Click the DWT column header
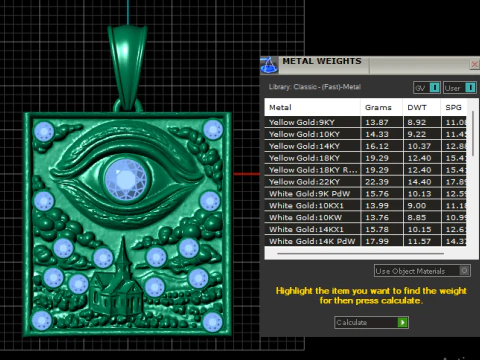This screenshot has width=480, height=360. pos(422,107)
